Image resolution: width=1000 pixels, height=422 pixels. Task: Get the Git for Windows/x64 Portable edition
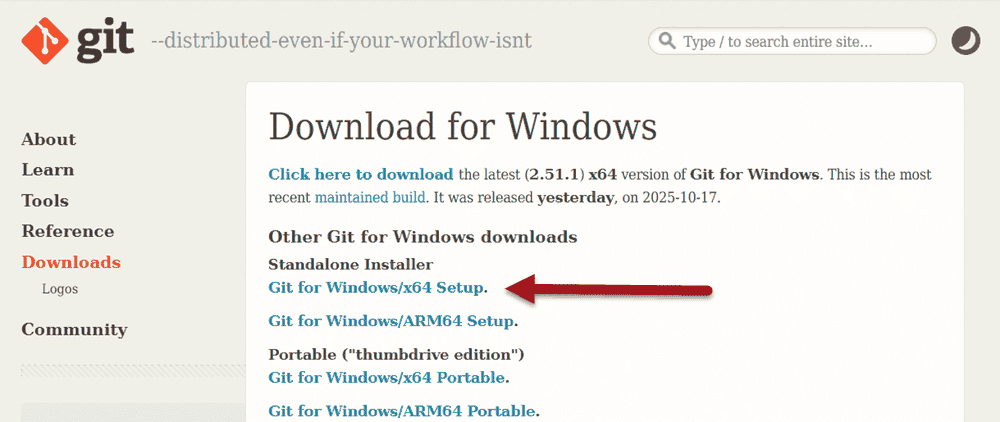click(x=387, y=377)
